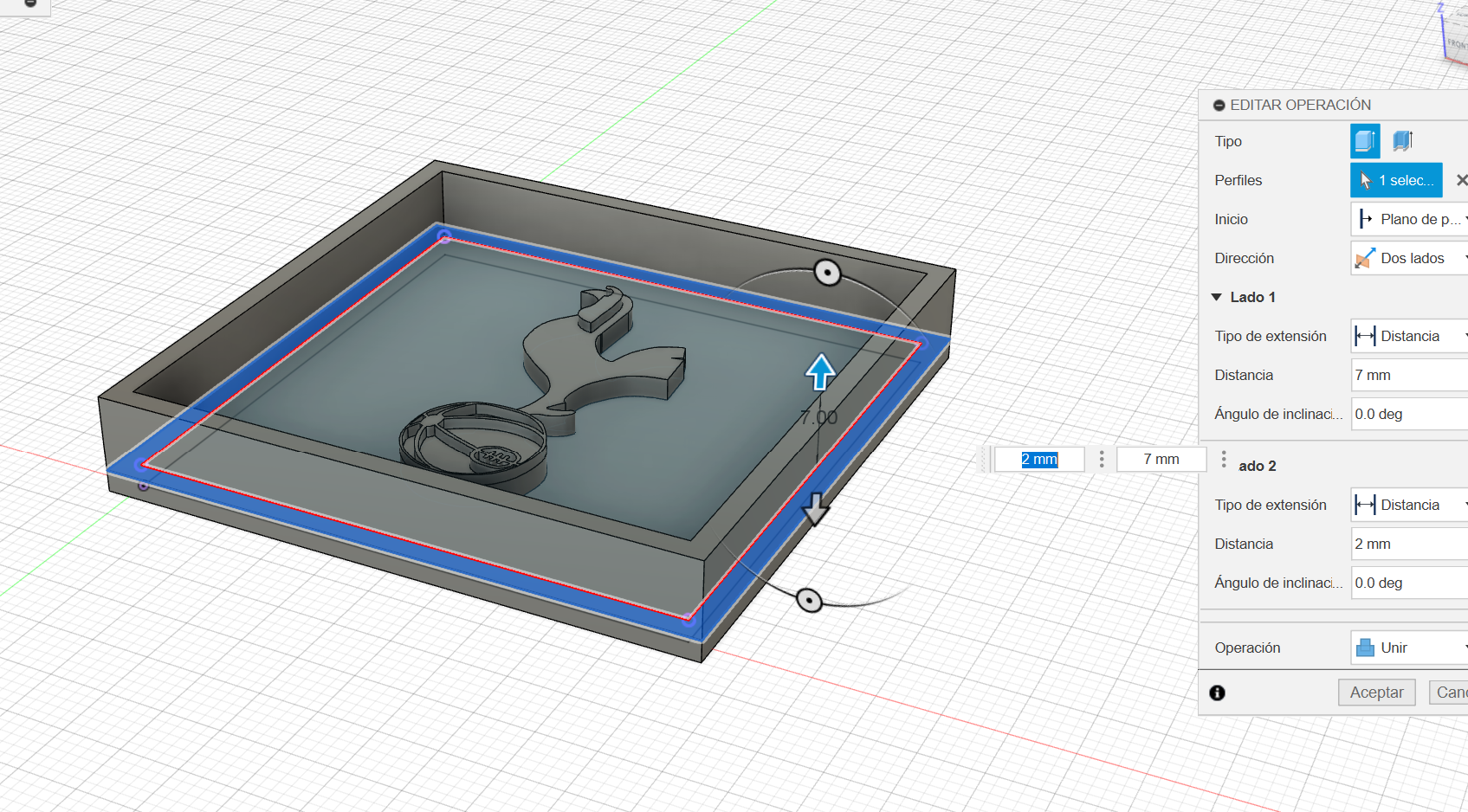Click the Lado 2 Ángulo de inclinación field
The image size is (1468, 812).
tap(1410, 583)
